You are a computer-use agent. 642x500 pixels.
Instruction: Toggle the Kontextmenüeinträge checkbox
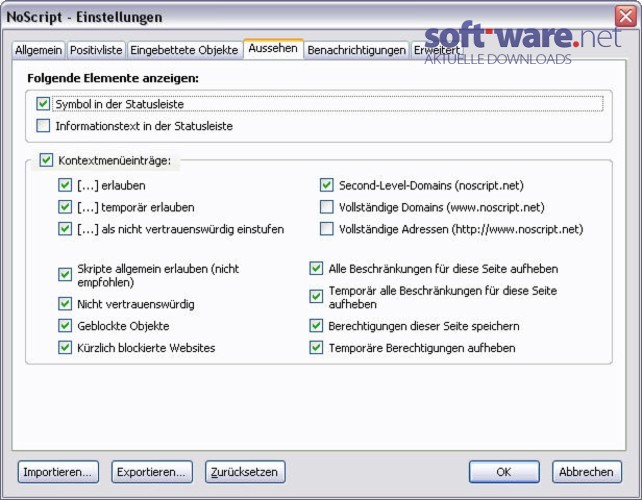pyautogui.click(x=46, y=160)
